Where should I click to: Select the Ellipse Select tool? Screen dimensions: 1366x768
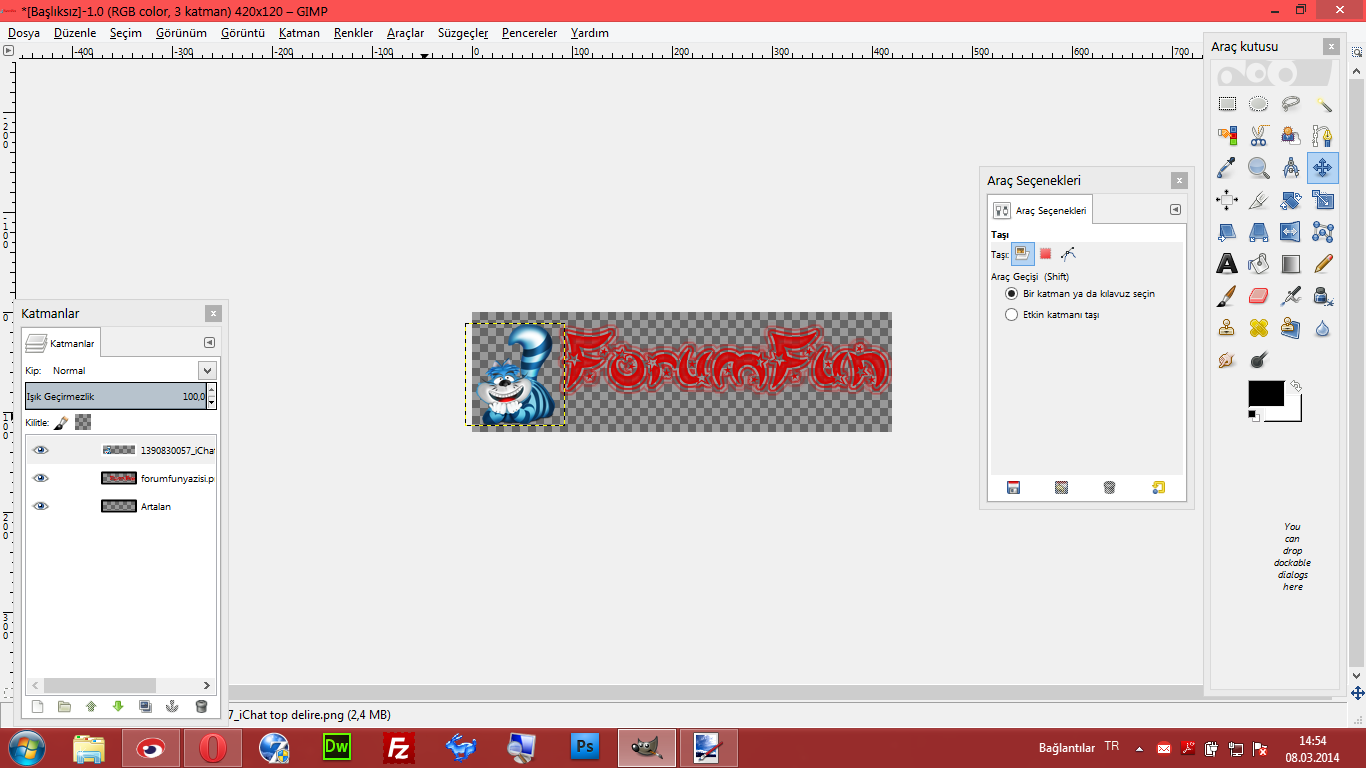click(1259, 103)
